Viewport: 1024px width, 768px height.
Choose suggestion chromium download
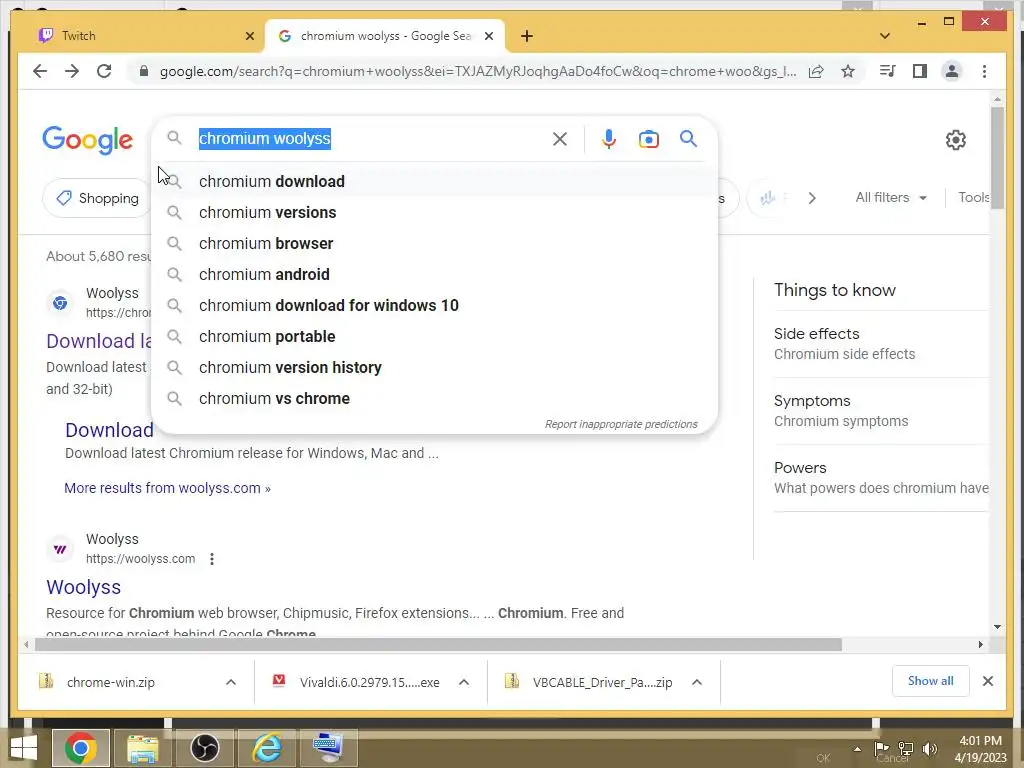(x=434, y=182)
